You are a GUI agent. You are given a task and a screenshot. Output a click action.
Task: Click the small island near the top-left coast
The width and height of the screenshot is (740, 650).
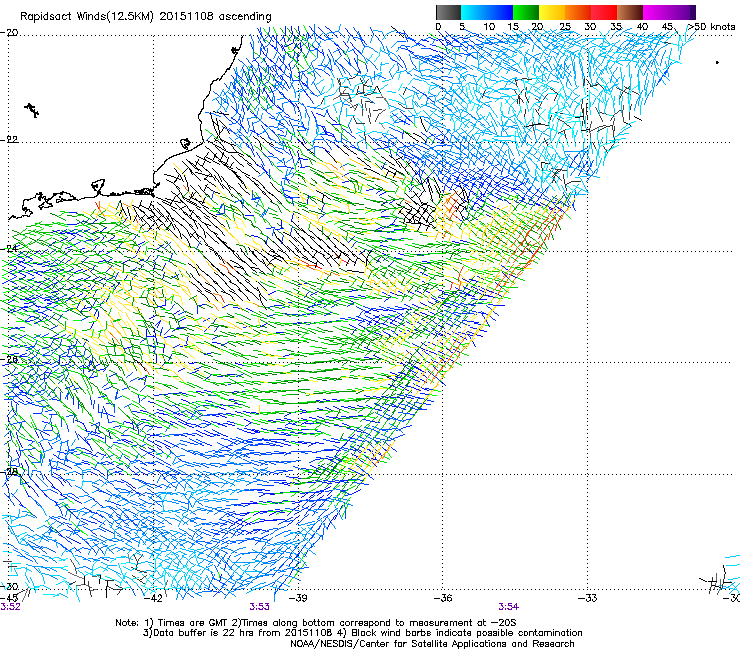coord(32,110)
